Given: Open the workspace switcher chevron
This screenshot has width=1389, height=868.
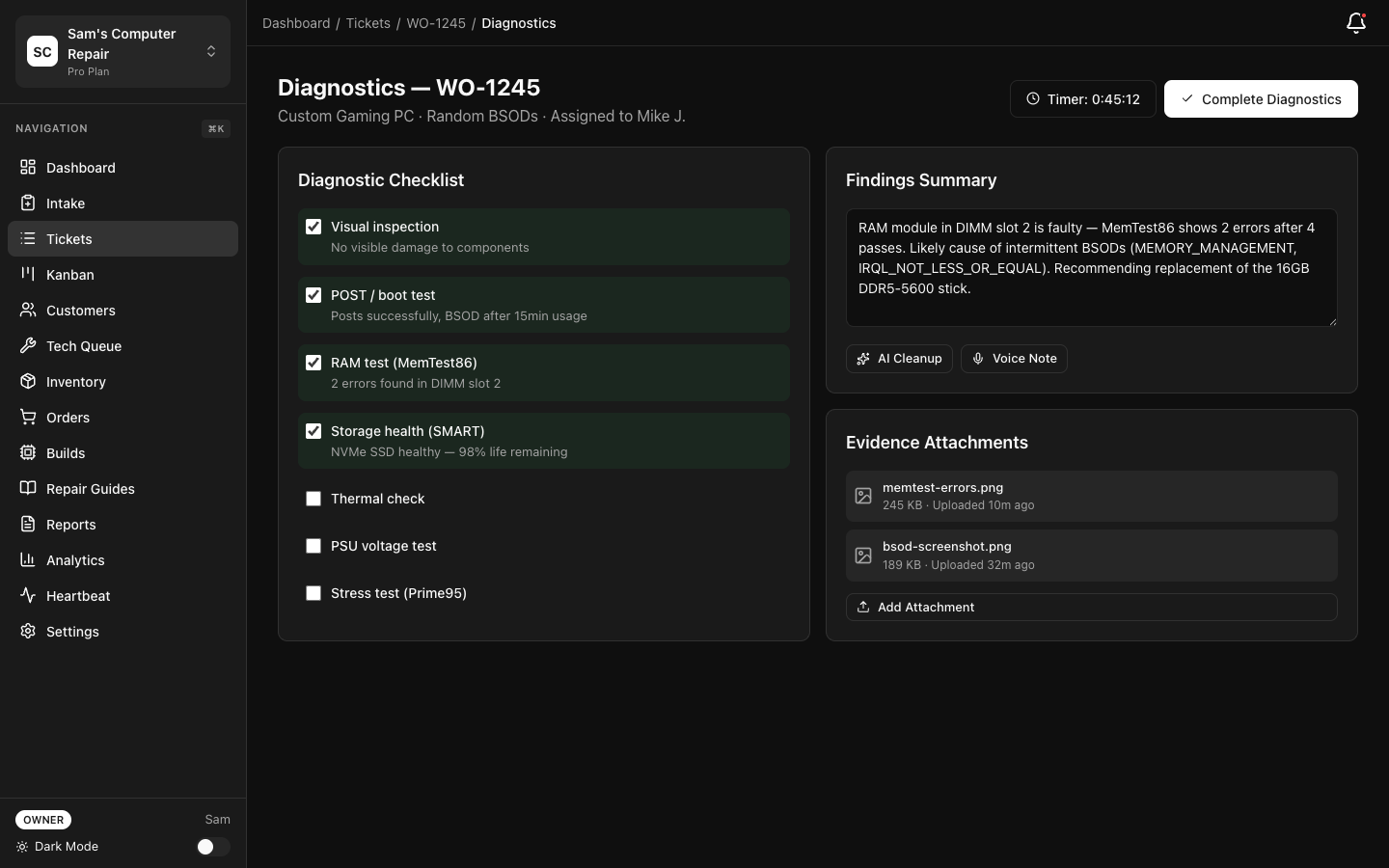Looking at the screenshot, I should coord(211,51).
